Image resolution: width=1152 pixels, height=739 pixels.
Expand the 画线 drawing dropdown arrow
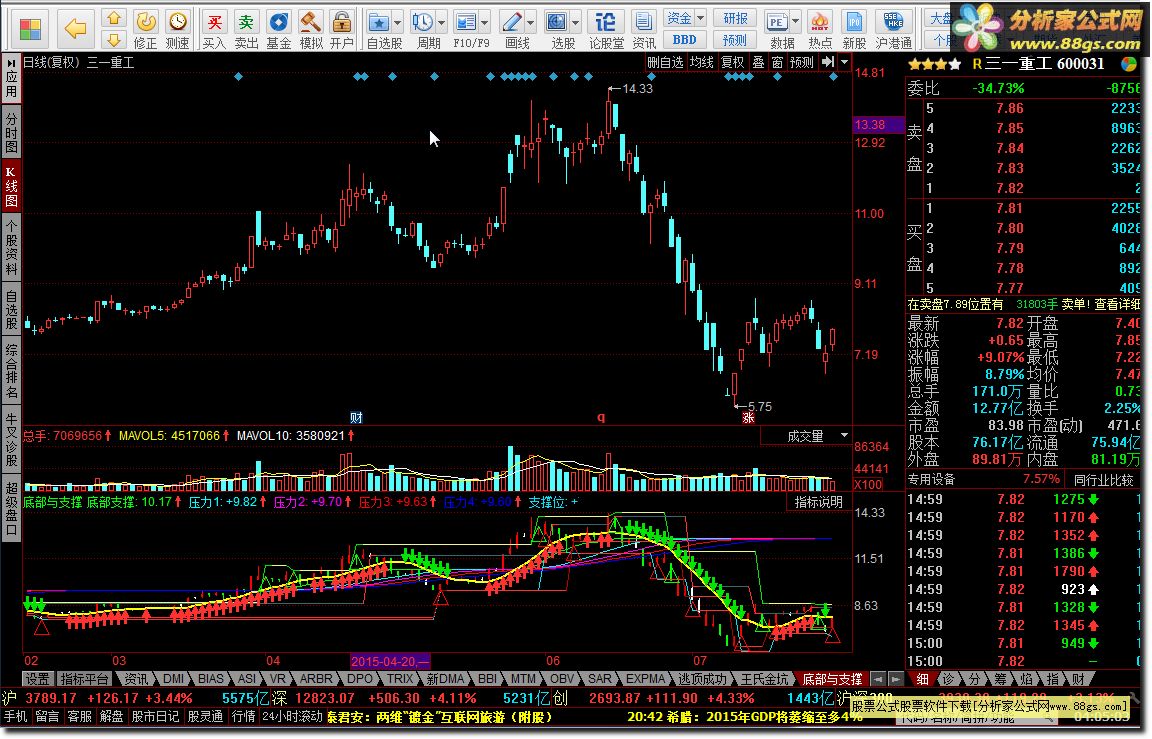coord(530,23)
